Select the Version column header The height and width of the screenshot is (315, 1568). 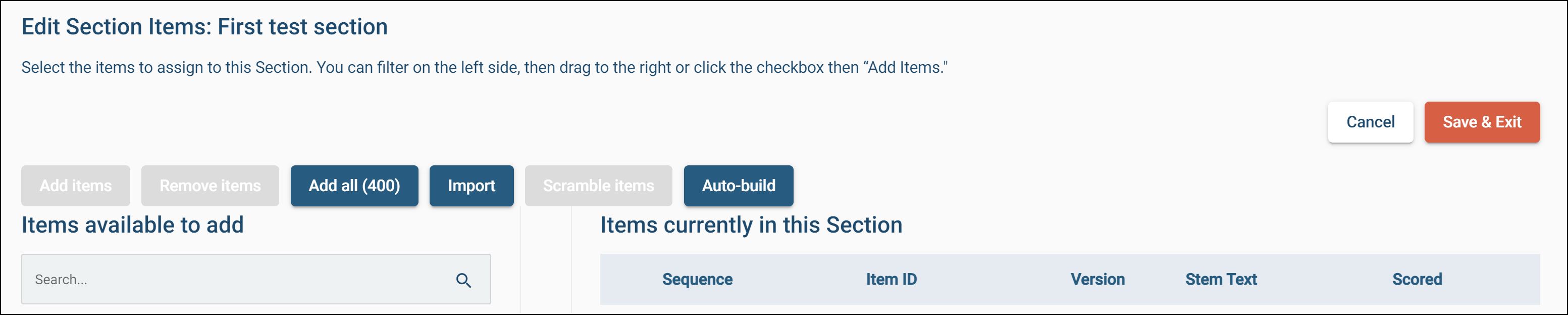point(1097,280)
